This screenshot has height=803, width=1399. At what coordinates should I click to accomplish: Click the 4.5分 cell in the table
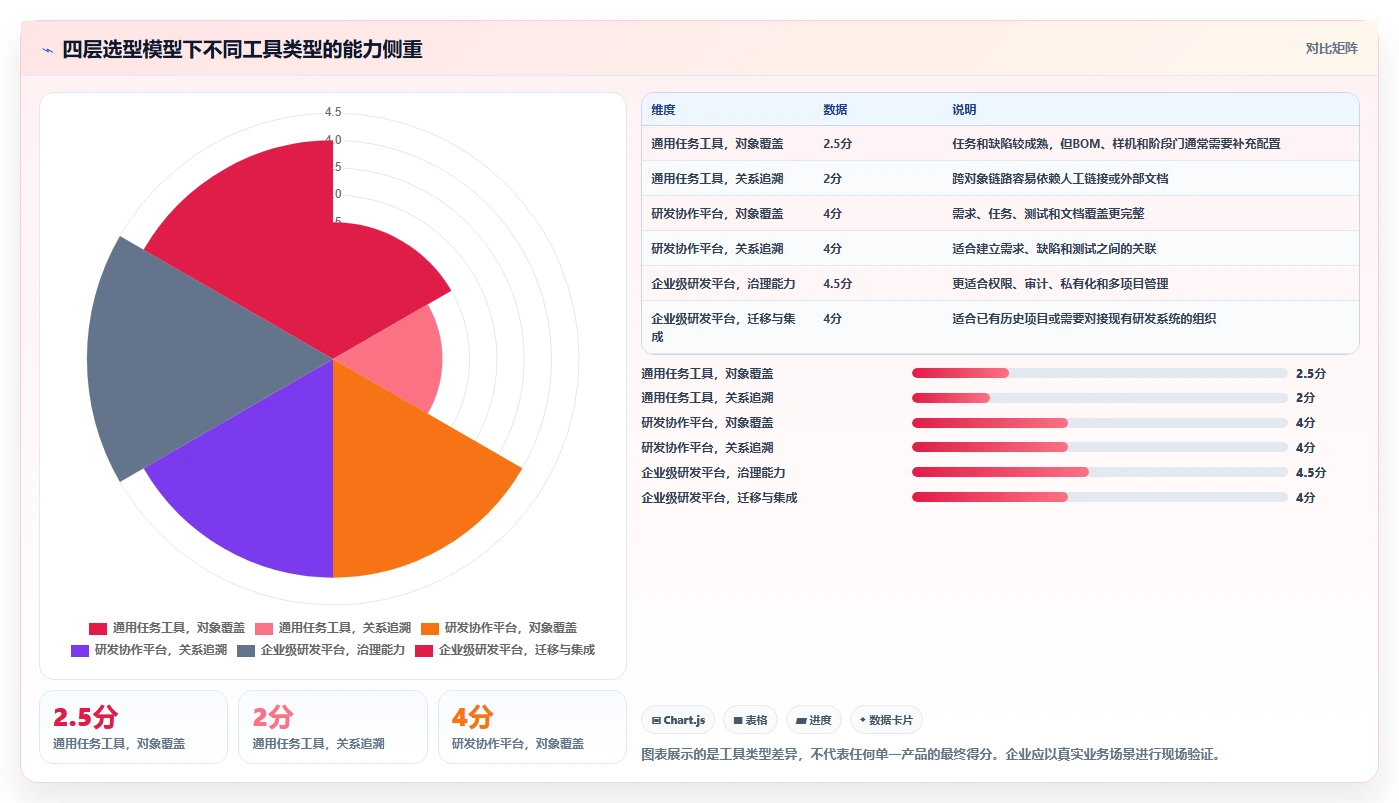(837, 284)
